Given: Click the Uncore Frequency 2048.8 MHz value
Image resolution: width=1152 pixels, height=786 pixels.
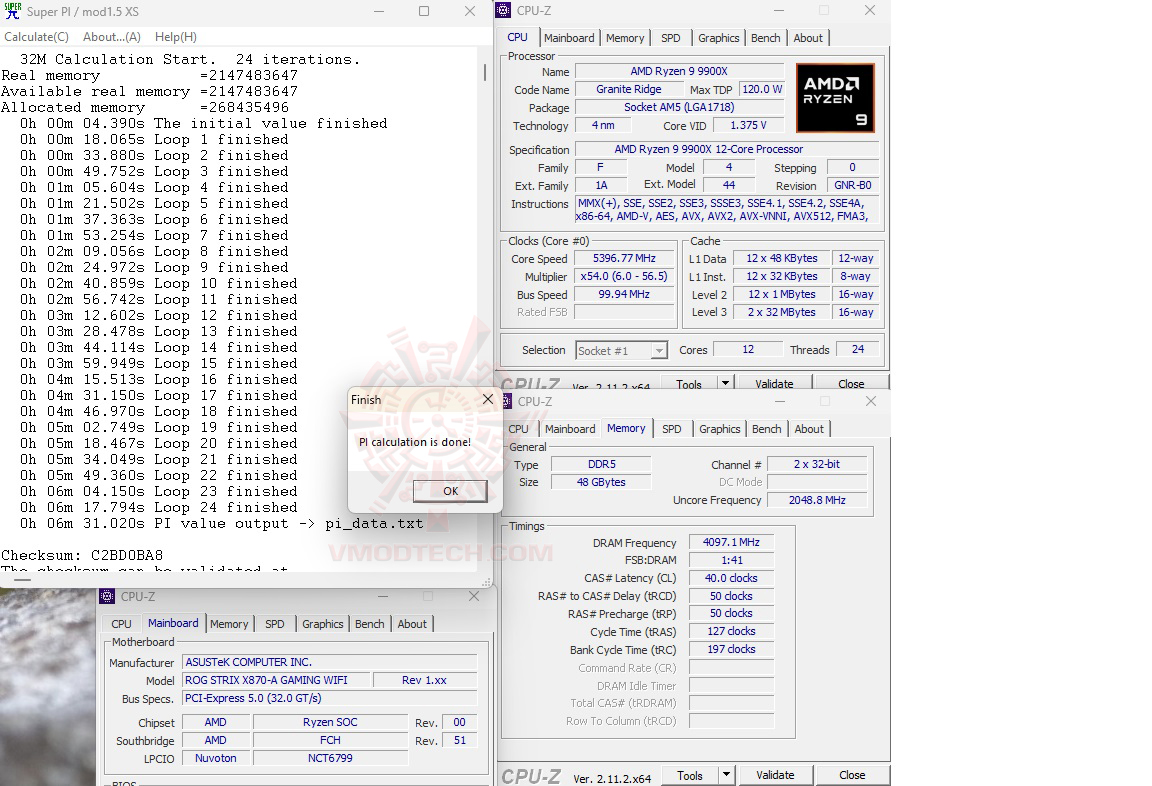Looking at the screenshot, I should tap(817, 500).
